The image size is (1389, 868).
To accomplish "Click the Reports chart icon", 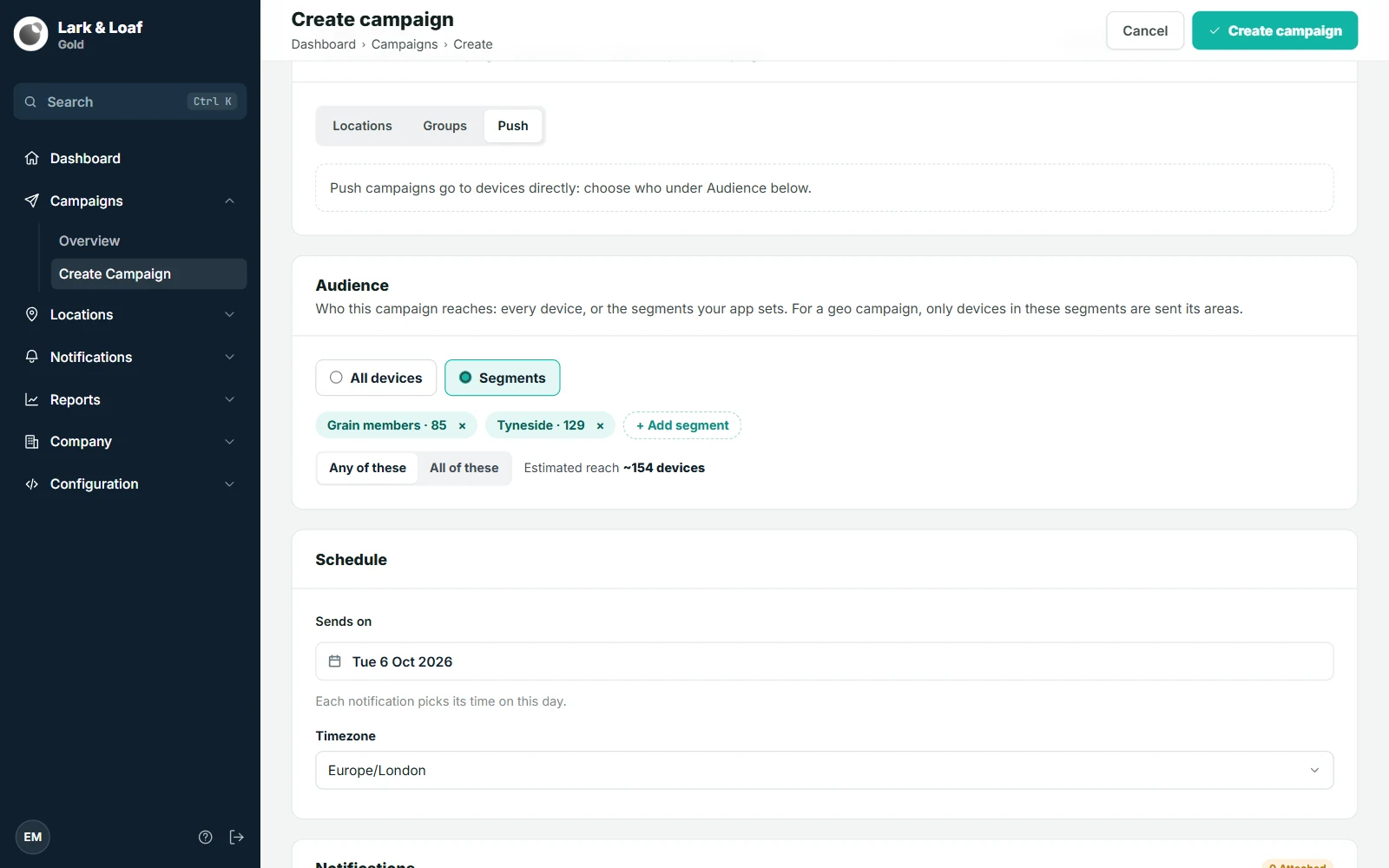I will point(32,399).
